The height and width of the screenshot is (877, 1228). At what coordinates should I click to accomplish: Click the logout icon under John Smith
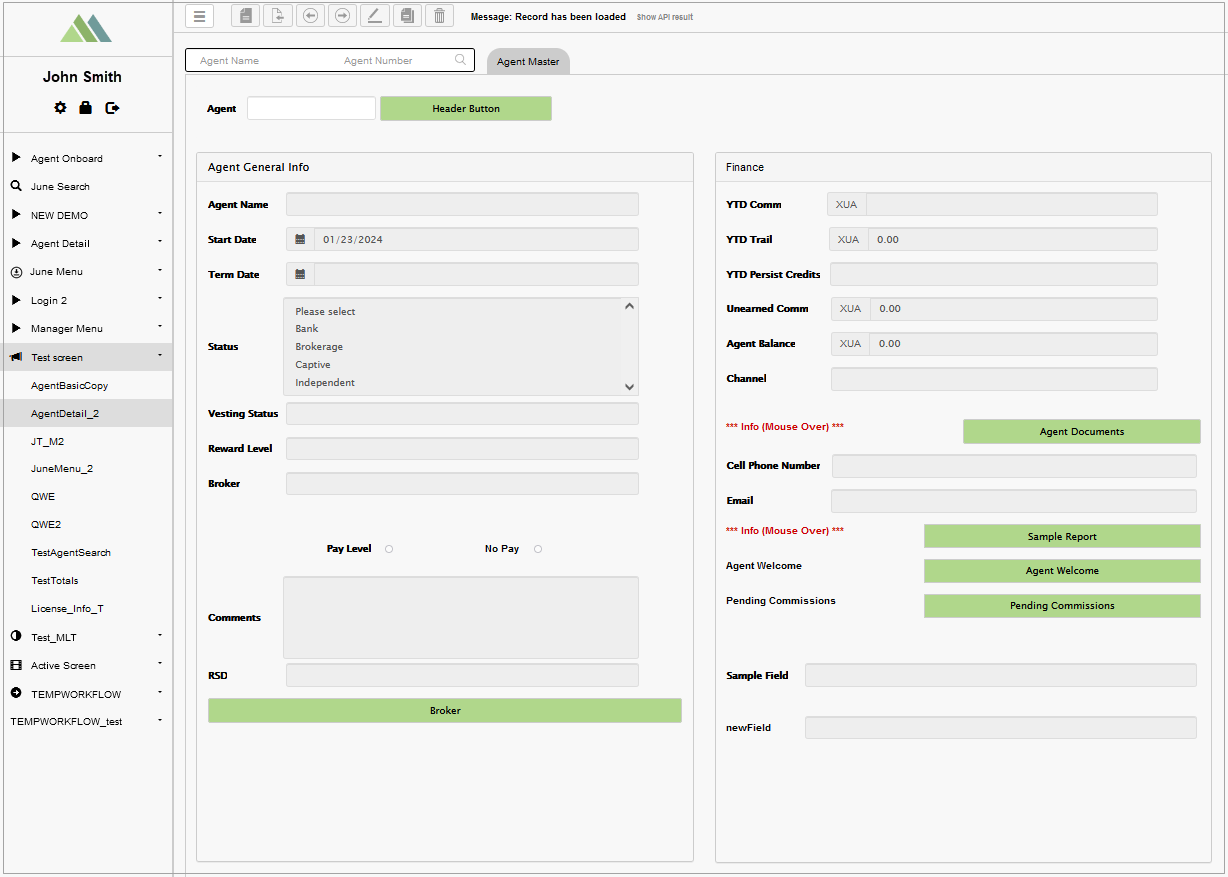point(112,107)
